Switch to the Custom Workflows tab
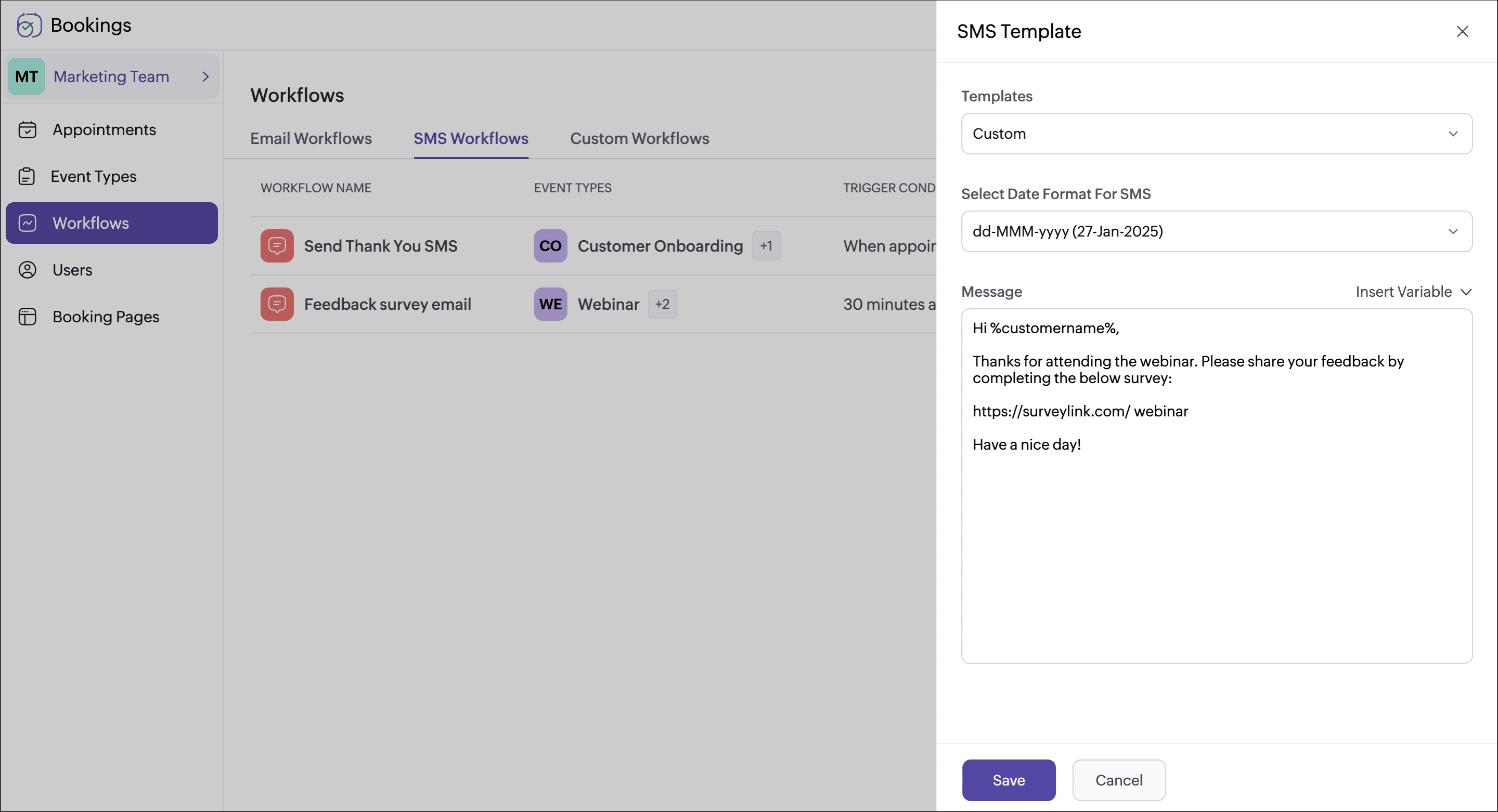 pyautogui.click(x=639, y=138)
